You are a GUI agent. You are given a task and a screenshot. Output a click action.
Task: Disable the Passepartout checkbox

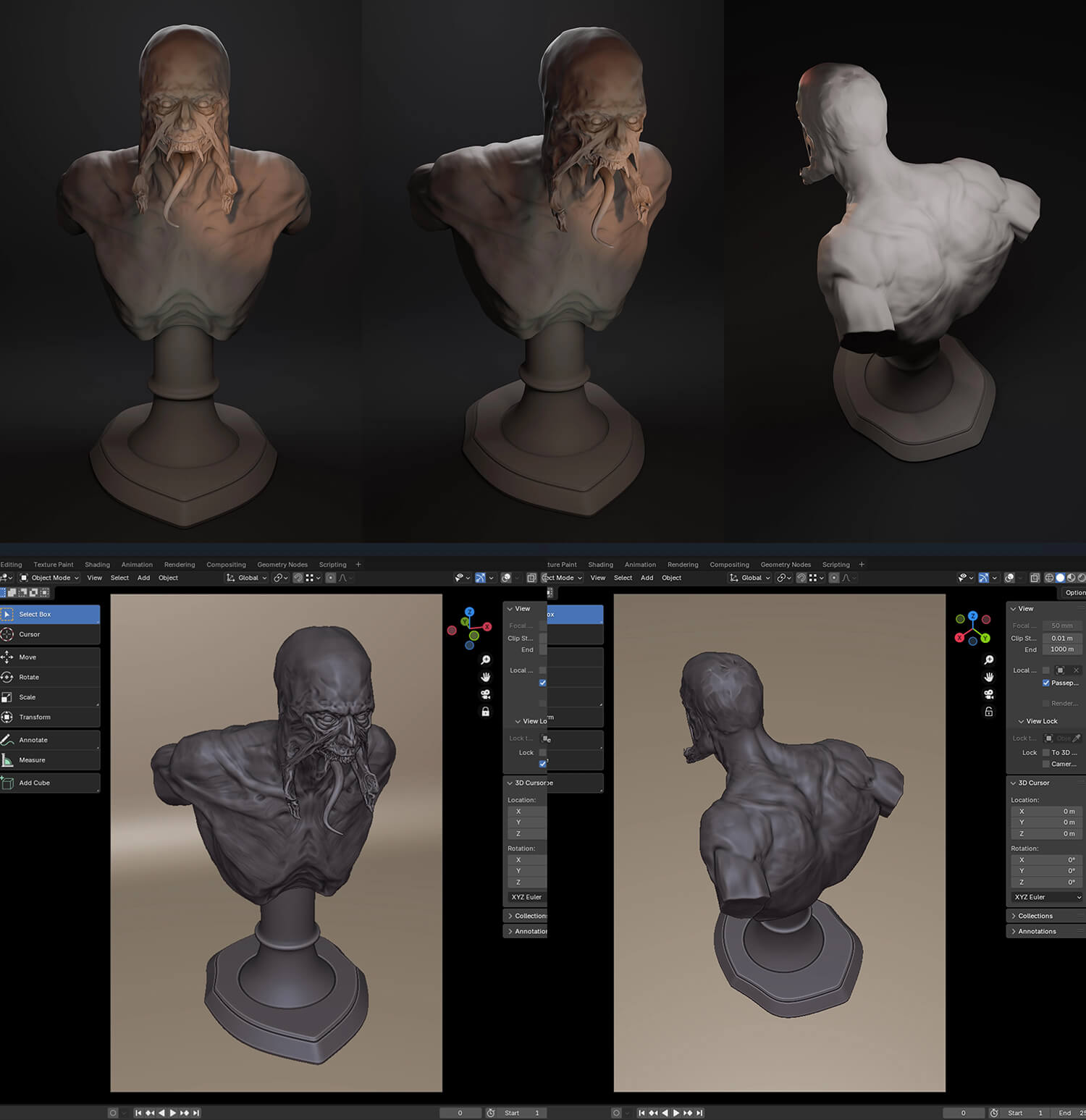point(1045,683)
